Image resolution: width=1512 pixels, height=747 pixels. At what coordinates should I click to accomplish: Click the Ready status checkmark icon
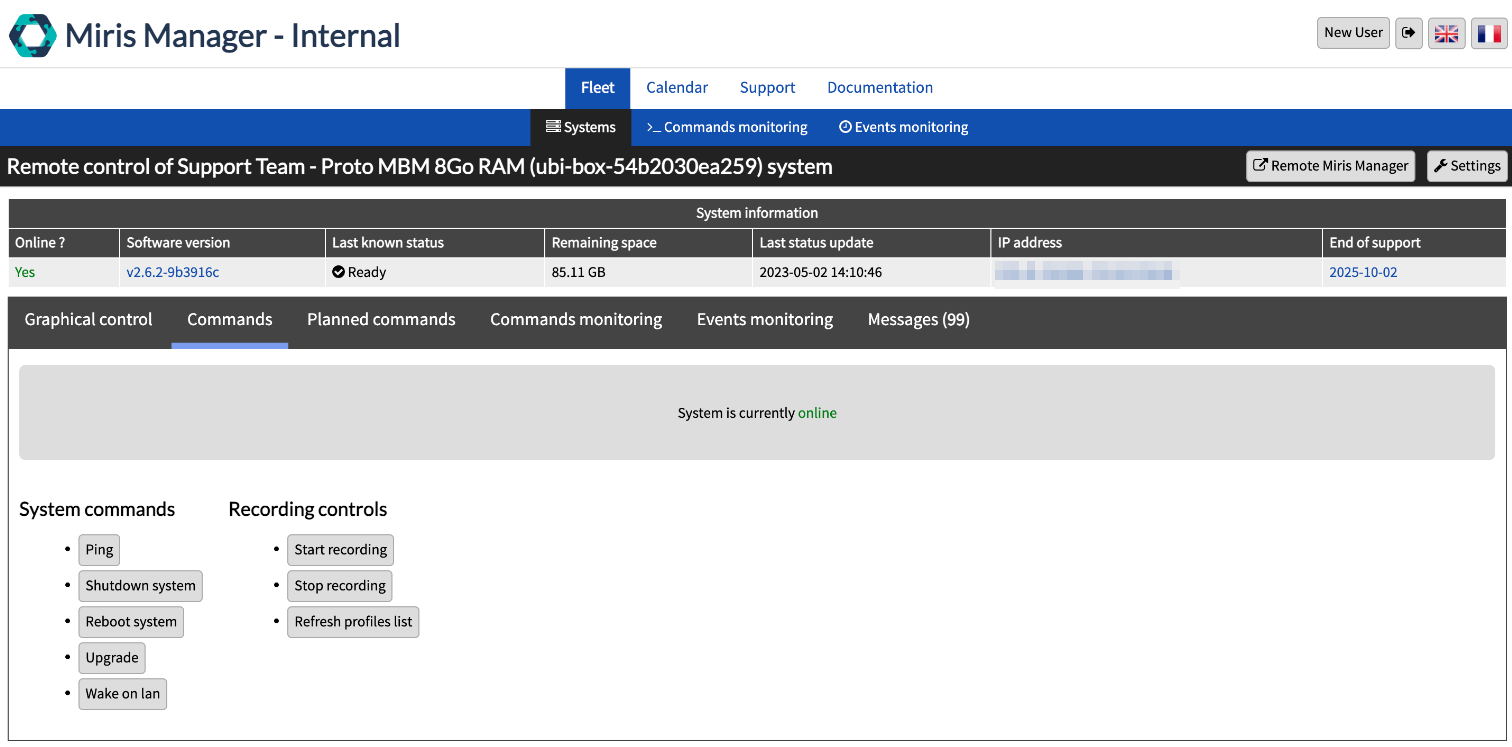coord(338,272)
